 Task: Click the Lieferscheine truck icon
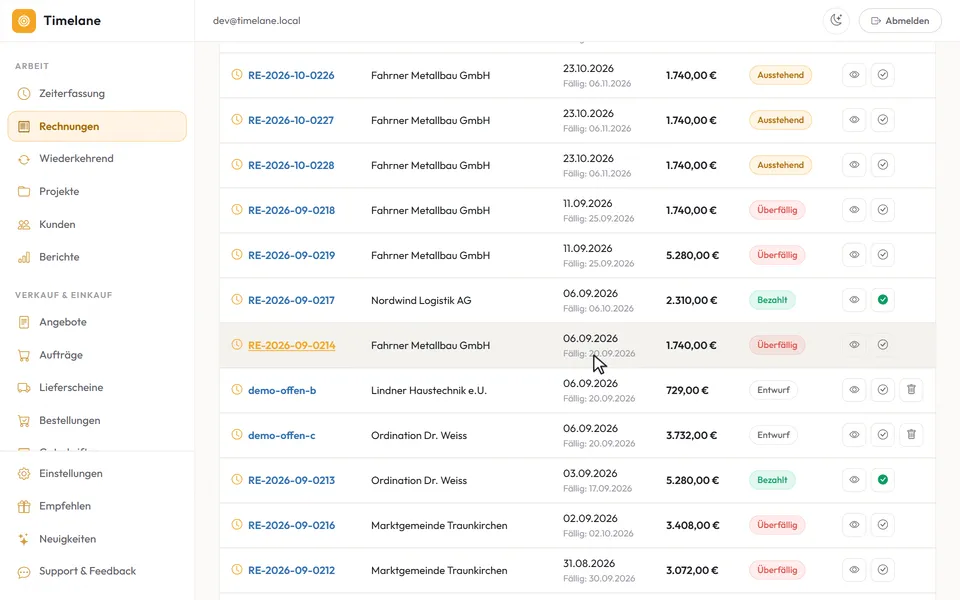24,388
